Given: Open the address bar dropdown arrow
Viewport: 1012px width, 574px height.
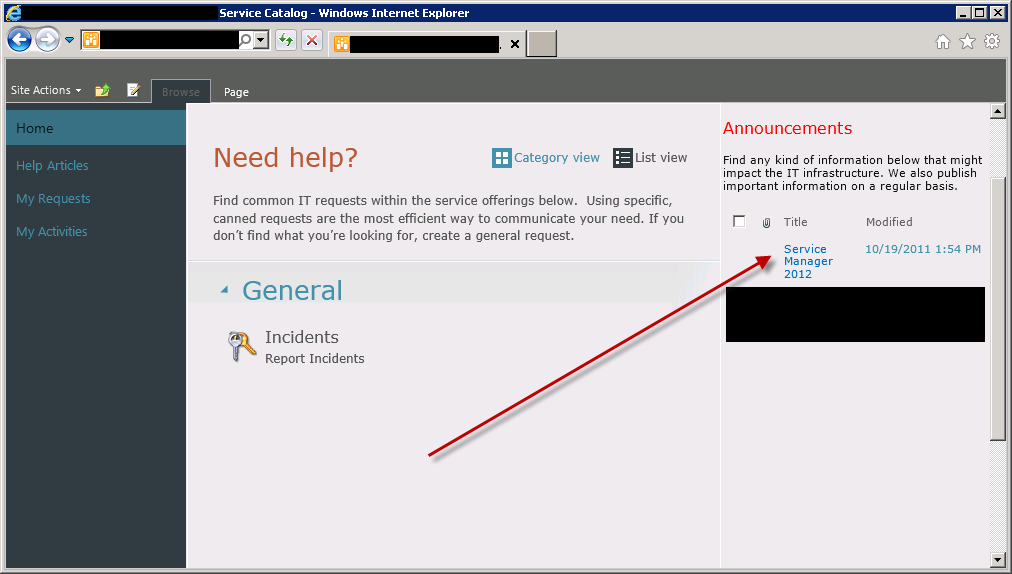Looking at the screenshot, I should click(262, 40).
